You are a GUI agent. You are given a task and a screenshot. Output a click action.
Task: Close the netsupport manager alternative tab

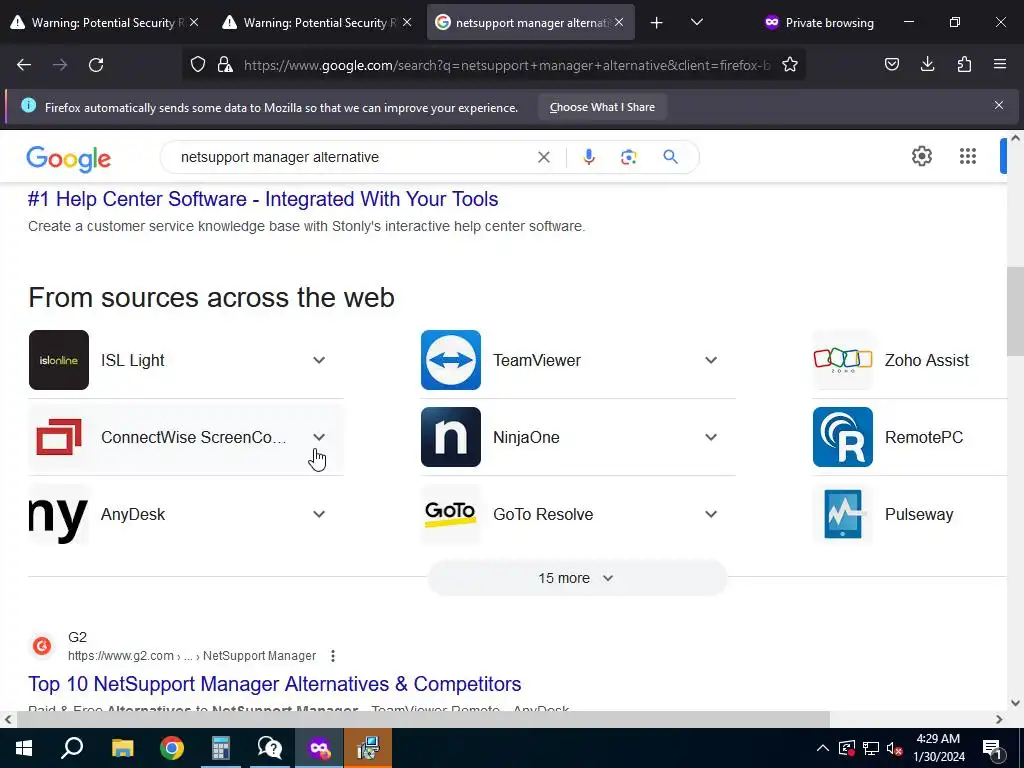click(619, 23)
